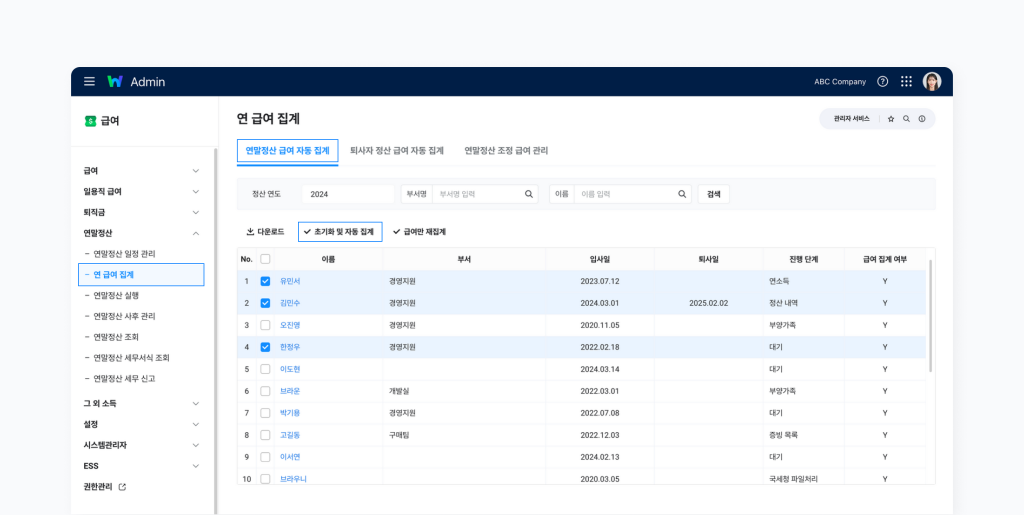Click the favorite star icon
The width and height of the screenshot is (1024, 515).
click(x=891, y=119)
